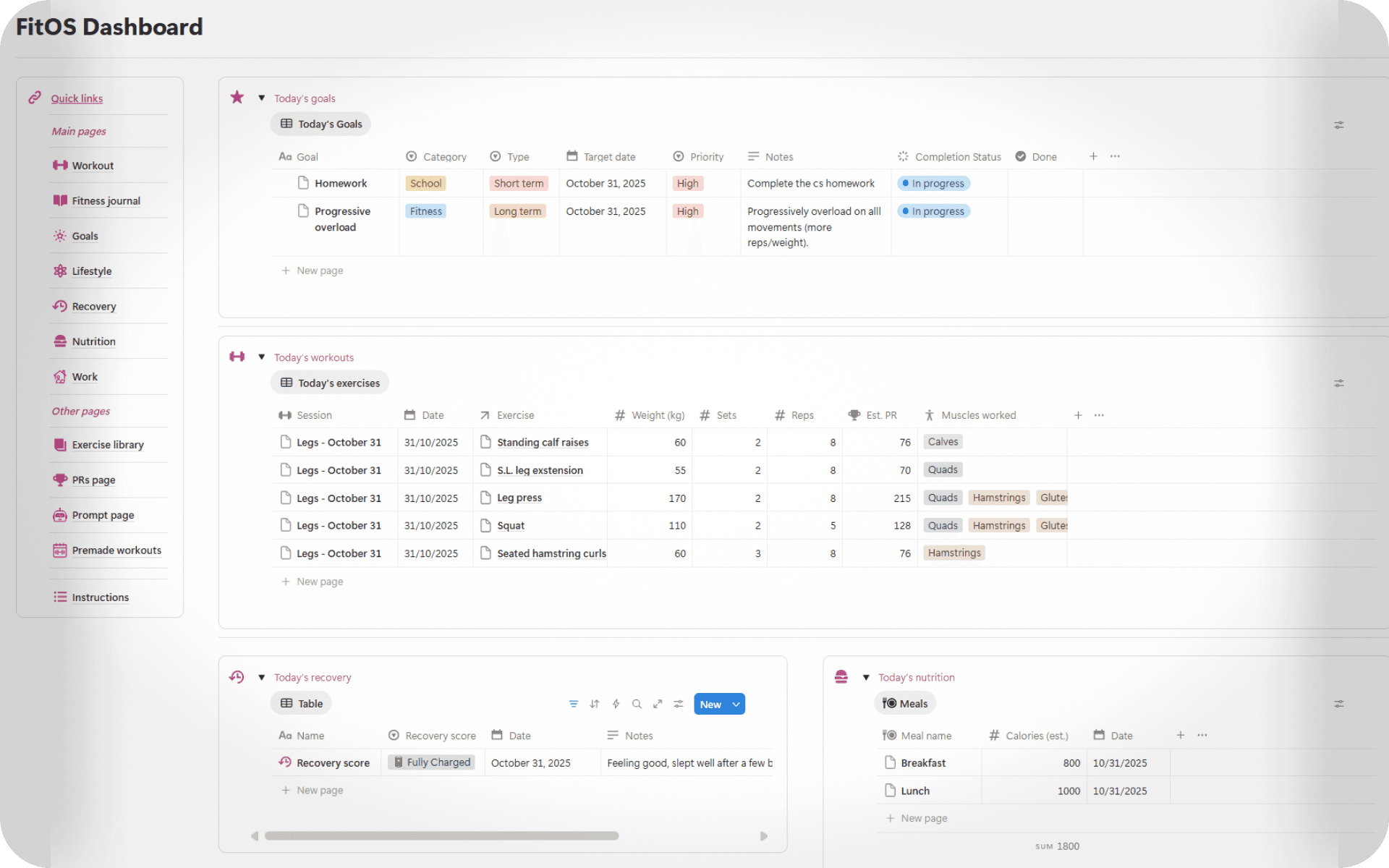1389x868 pixels.
Task: Open more options in Meals table header
Action: pyautogui.click(x=1202, y=735)
